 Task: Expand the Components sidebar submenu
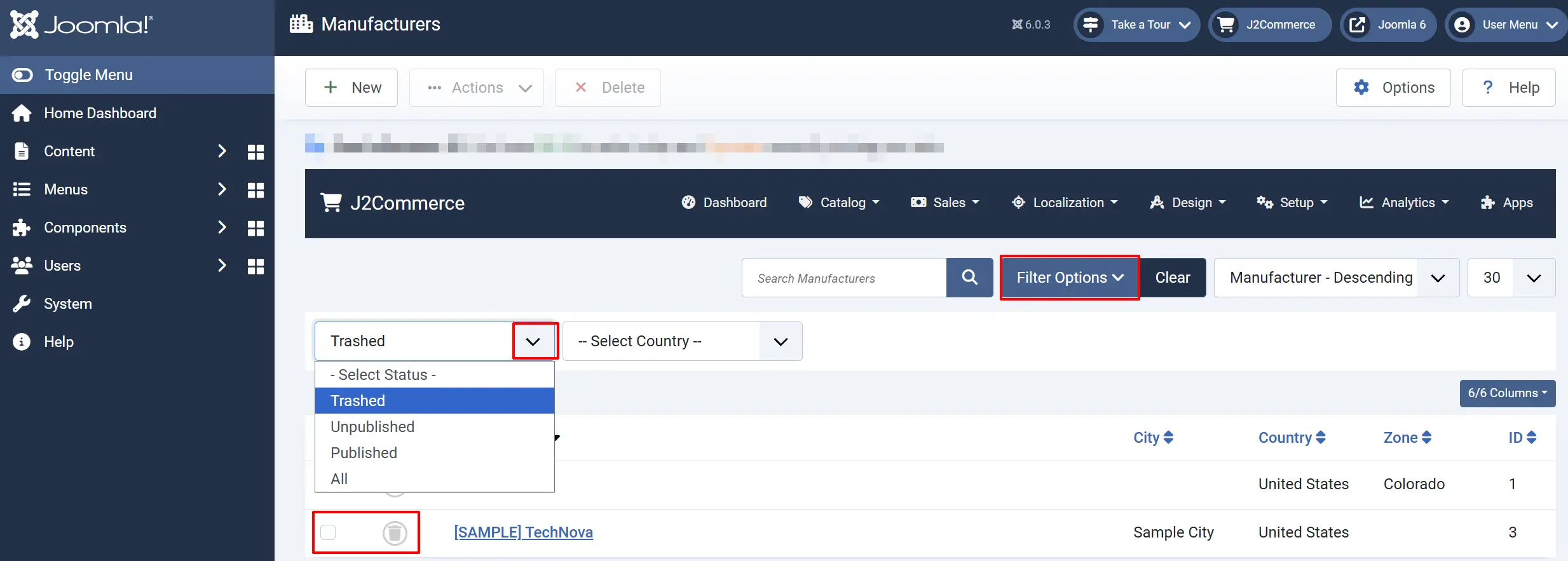222,227
